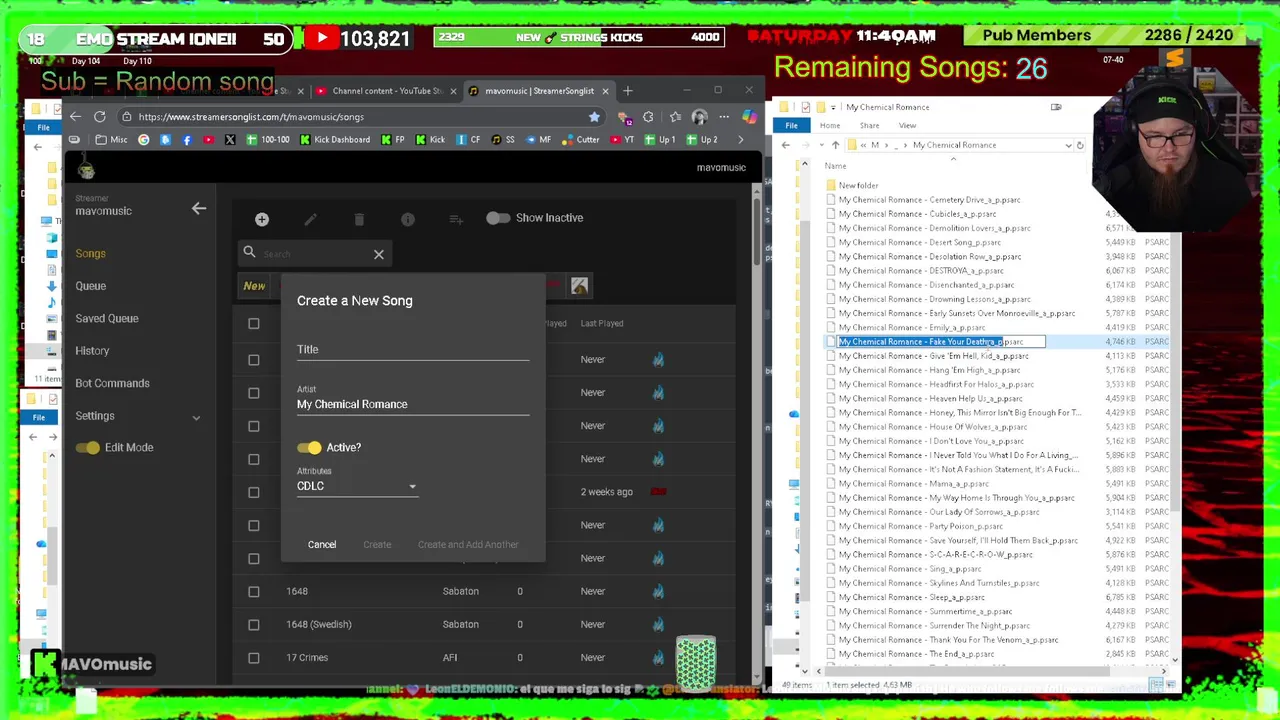Open the Google bookmark icon
The image size is (1280, 720).
click(143, 140)
